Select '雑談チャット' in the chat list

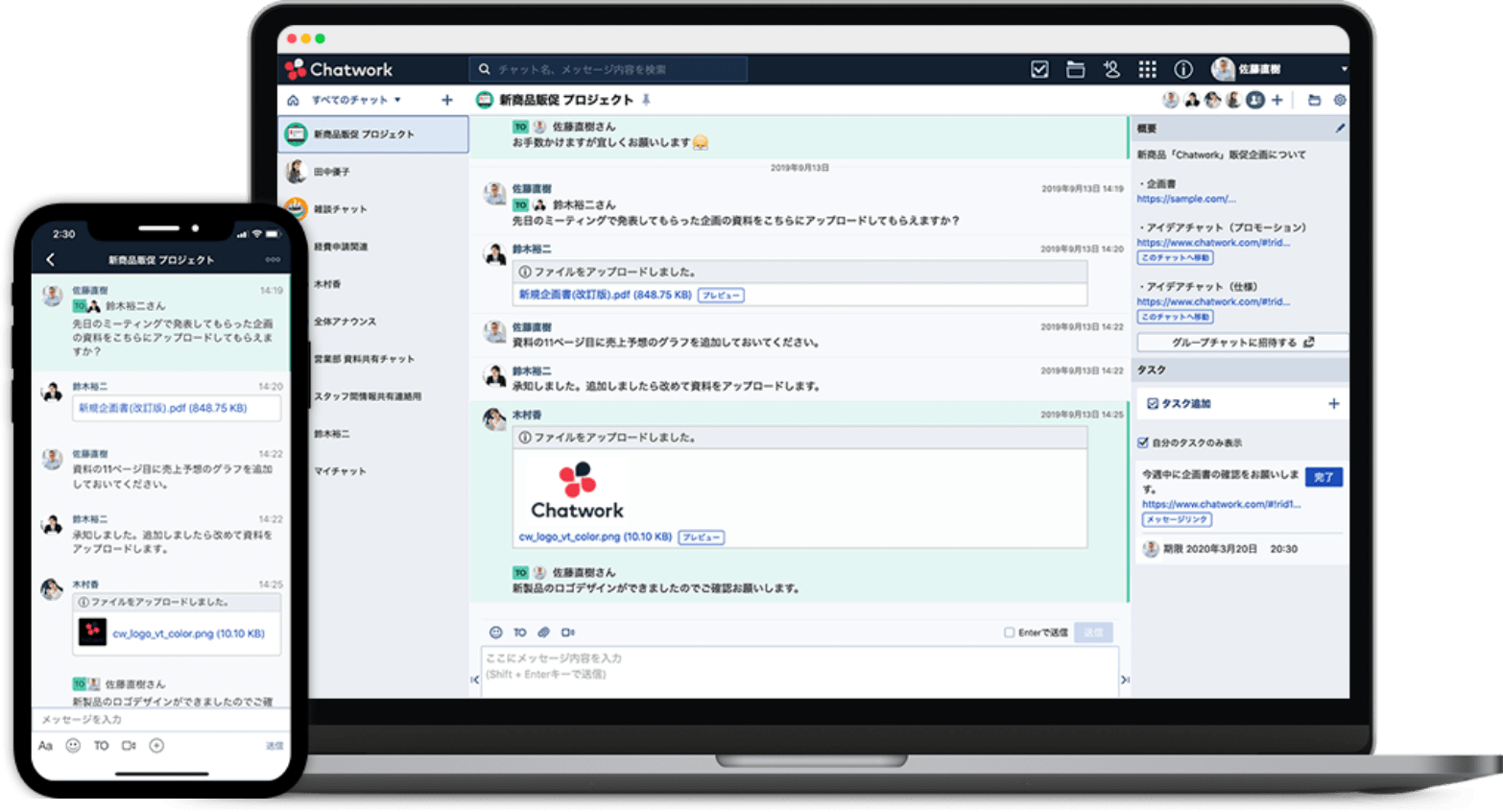click(x=340, y=209)
